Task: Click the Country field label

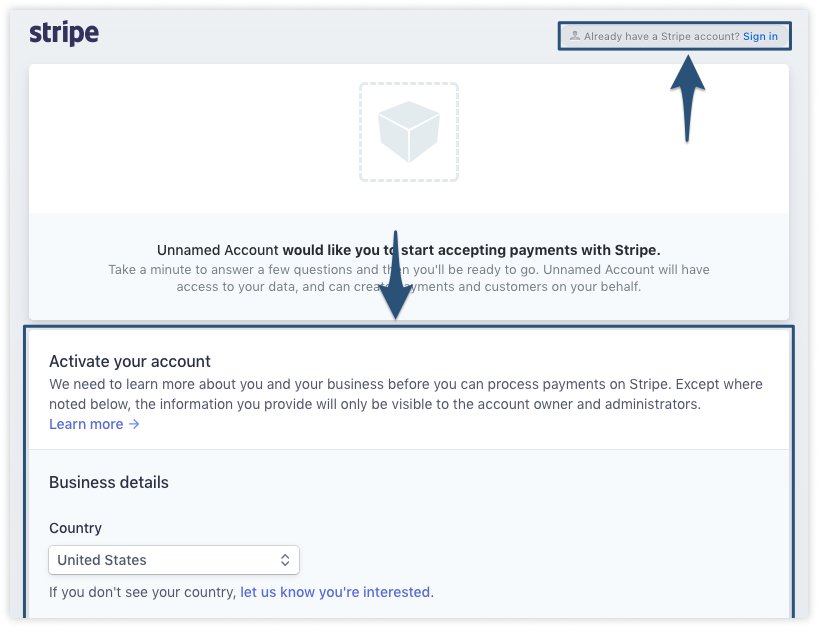Action: coord(75,528)
